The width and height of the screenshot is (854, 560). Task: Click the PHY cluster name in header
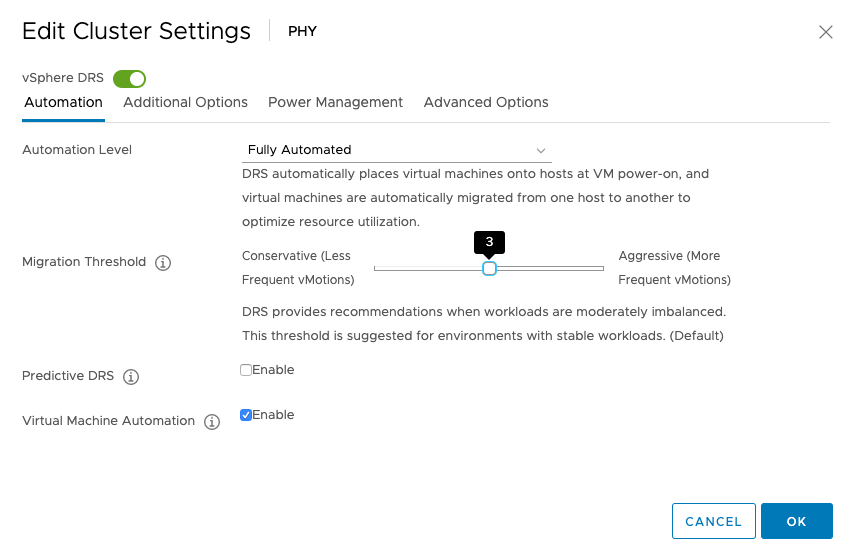pyautogui.click(x=302, y=31)
